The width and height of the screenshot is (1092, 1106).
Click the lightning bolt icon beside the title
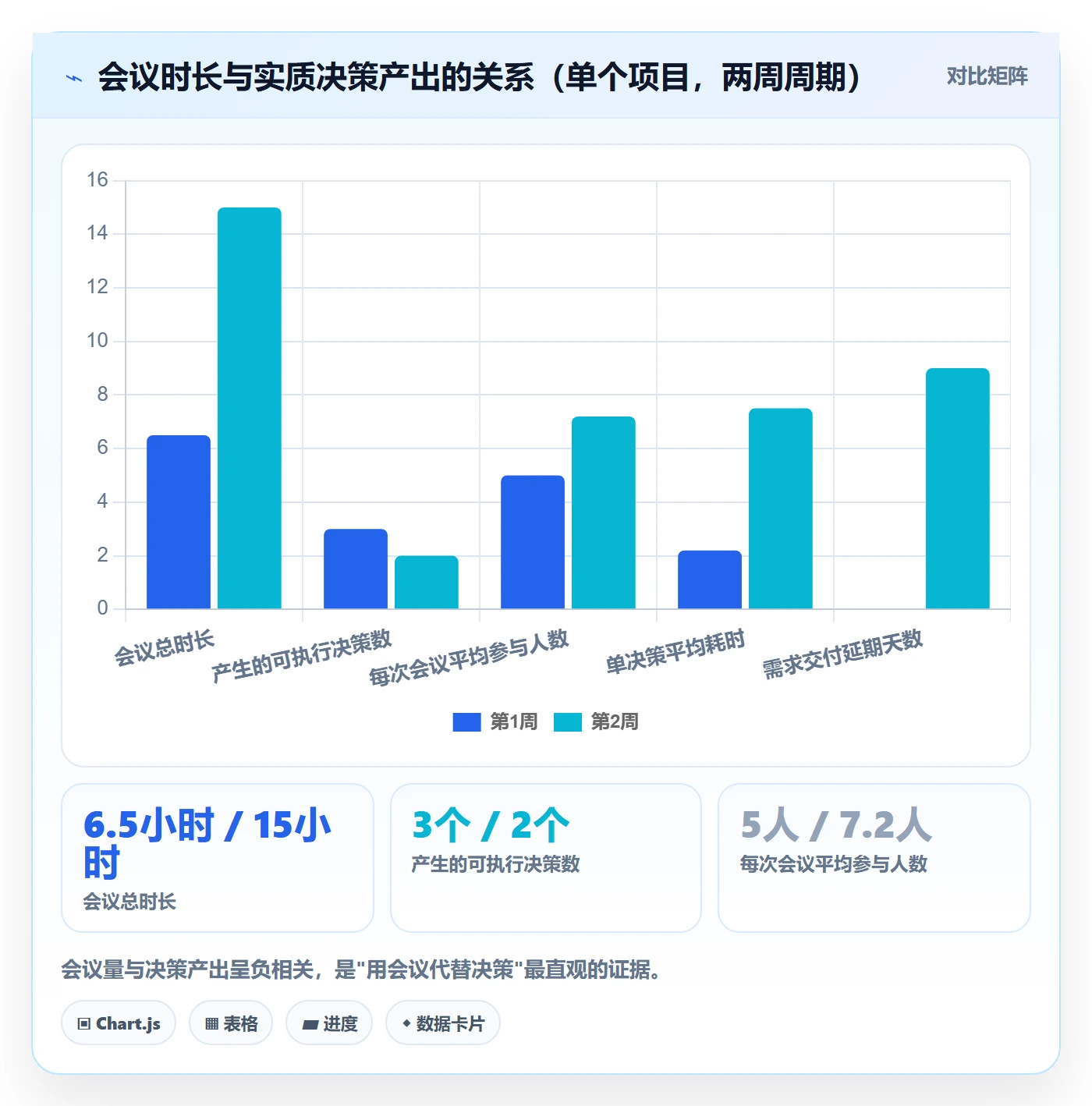tap(75, 78)
